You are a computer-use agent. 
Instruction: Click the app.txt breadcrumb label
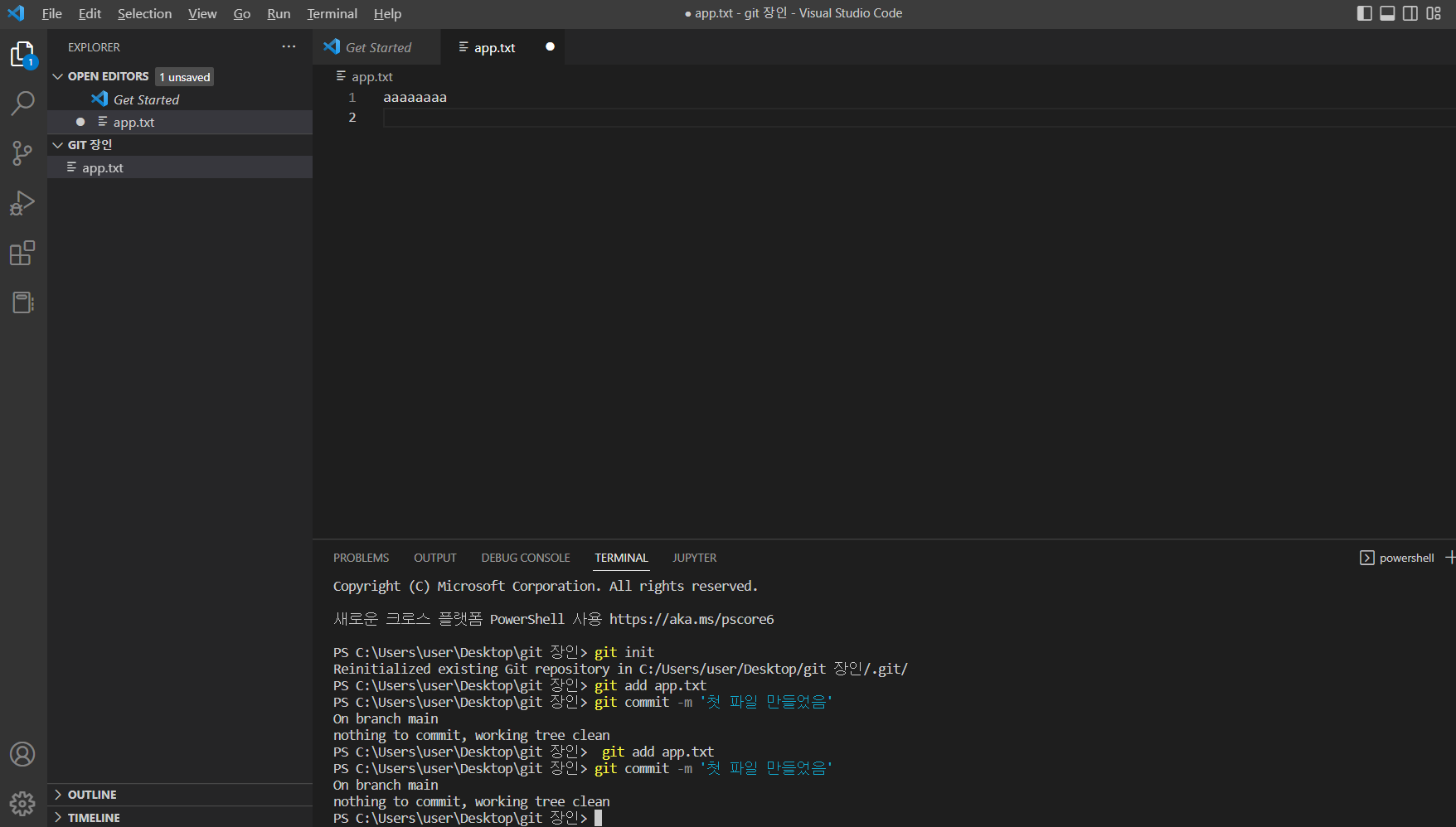[x=372, y=76]
